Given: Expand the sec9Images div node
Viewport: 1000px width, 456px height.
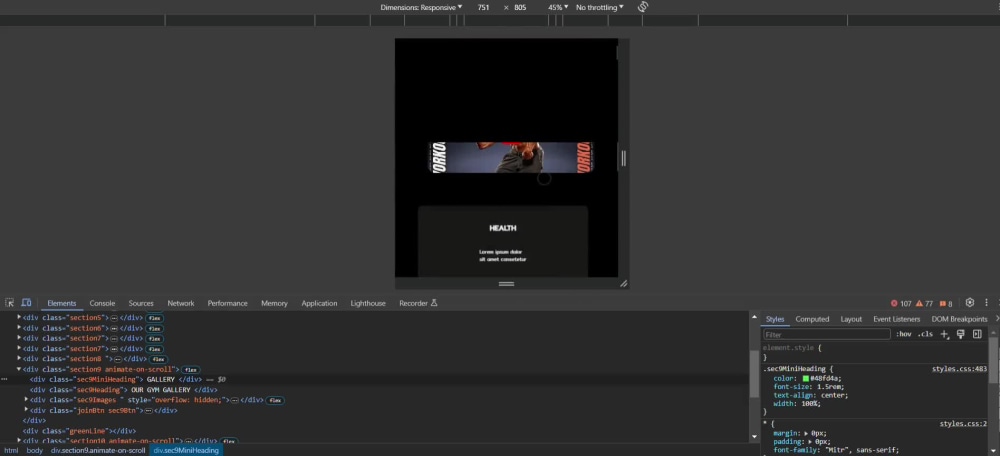Looking at the screenshot, I should coord(26,400).
